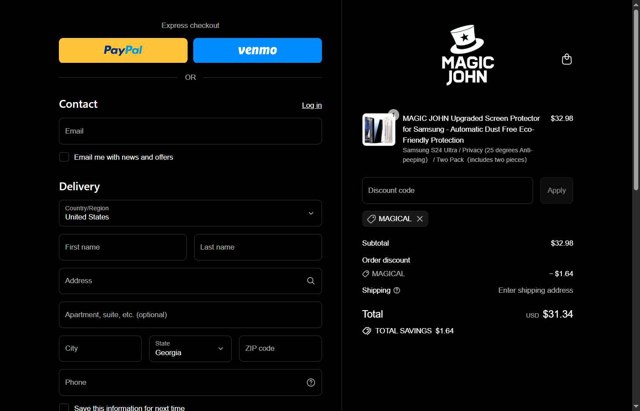Remove the MAGICAL discount code
Screen dimensions: 640x411
tap(420, 219)
